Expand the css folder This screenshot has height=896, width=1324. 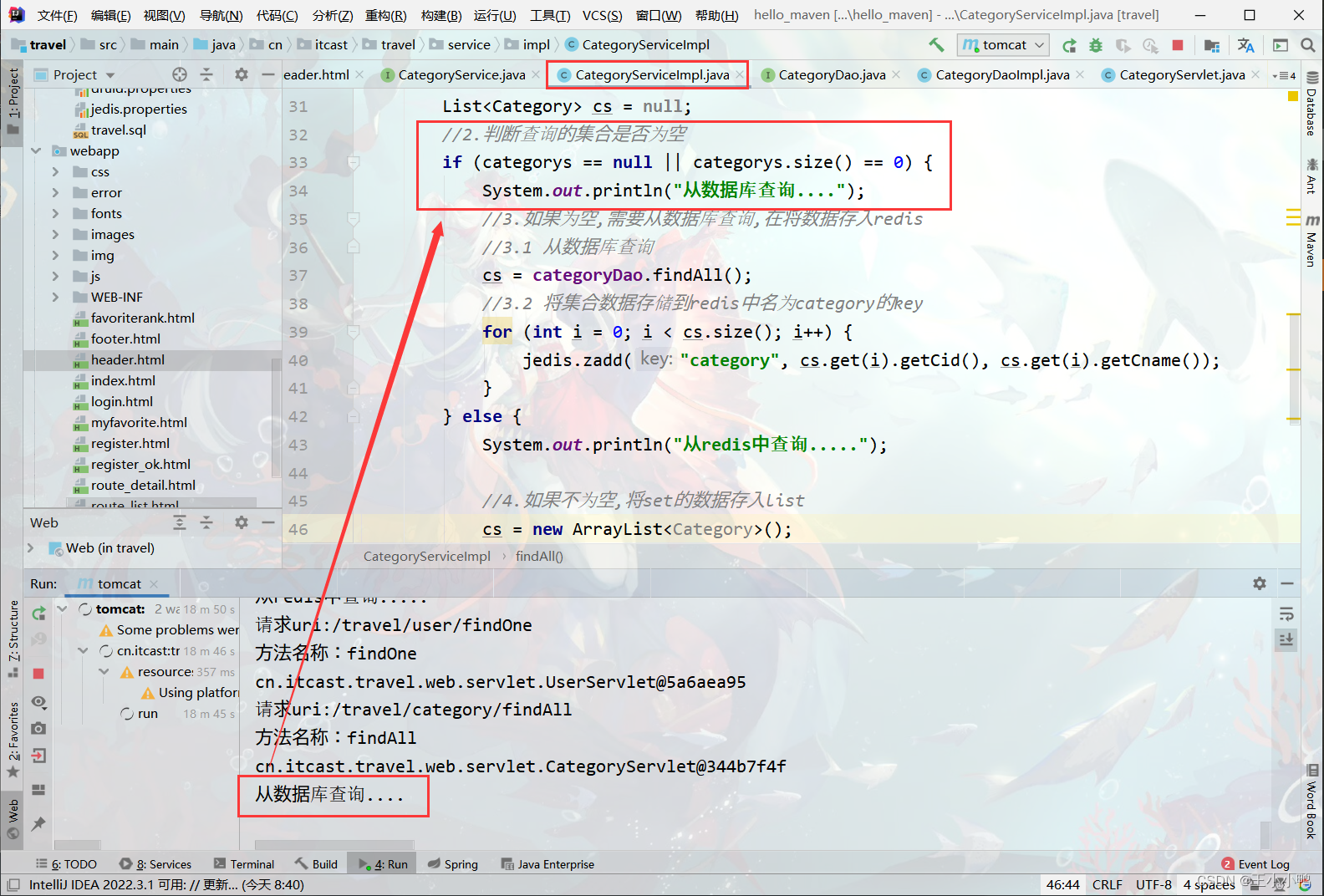(56, 172)
